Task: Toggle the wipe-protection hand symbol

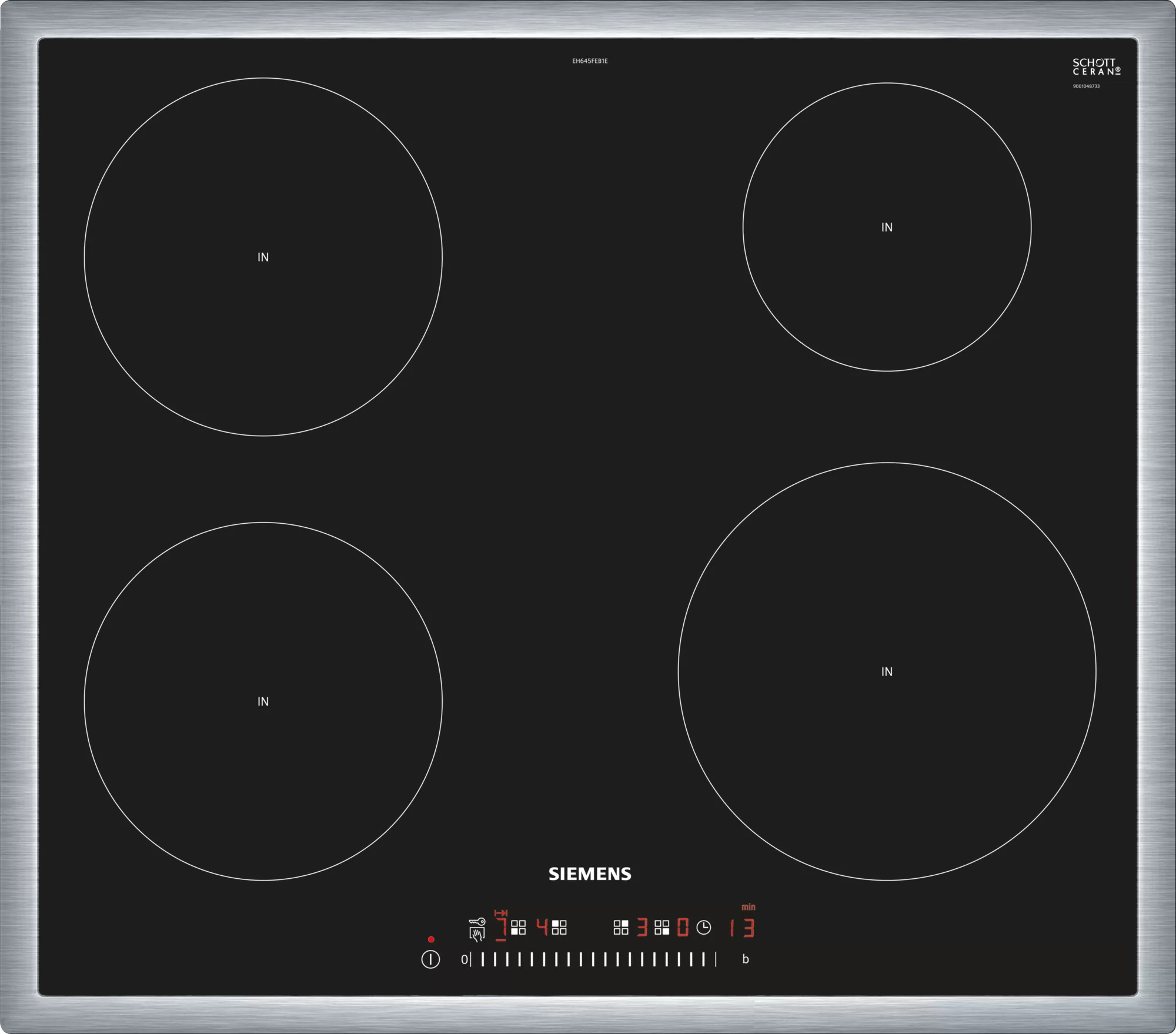Action: (477, 936)
